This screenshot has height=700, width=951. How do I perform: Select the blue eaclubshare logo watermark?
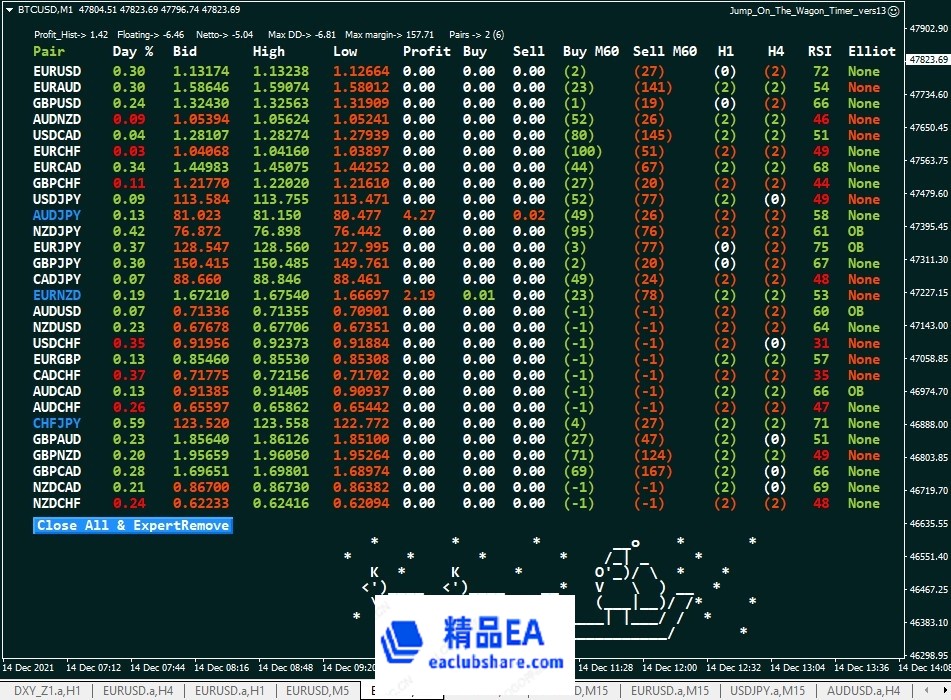coord(473,640)
